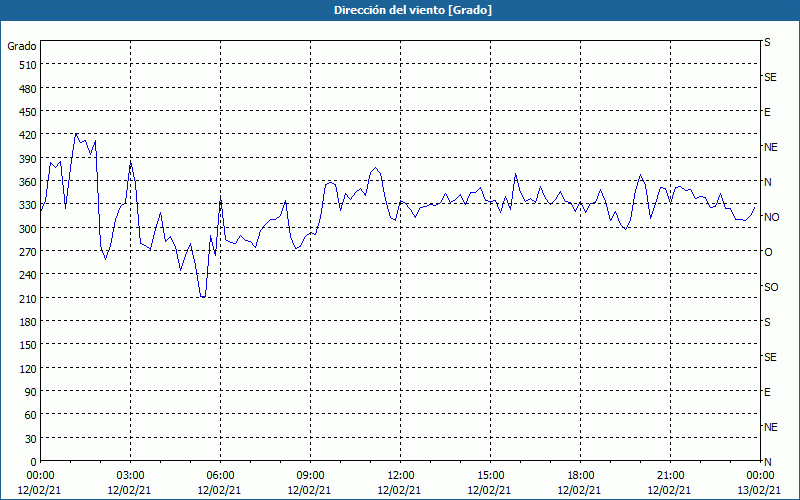
Task: Select the NO compass label on right axis
Action: [x=771, y=217]
